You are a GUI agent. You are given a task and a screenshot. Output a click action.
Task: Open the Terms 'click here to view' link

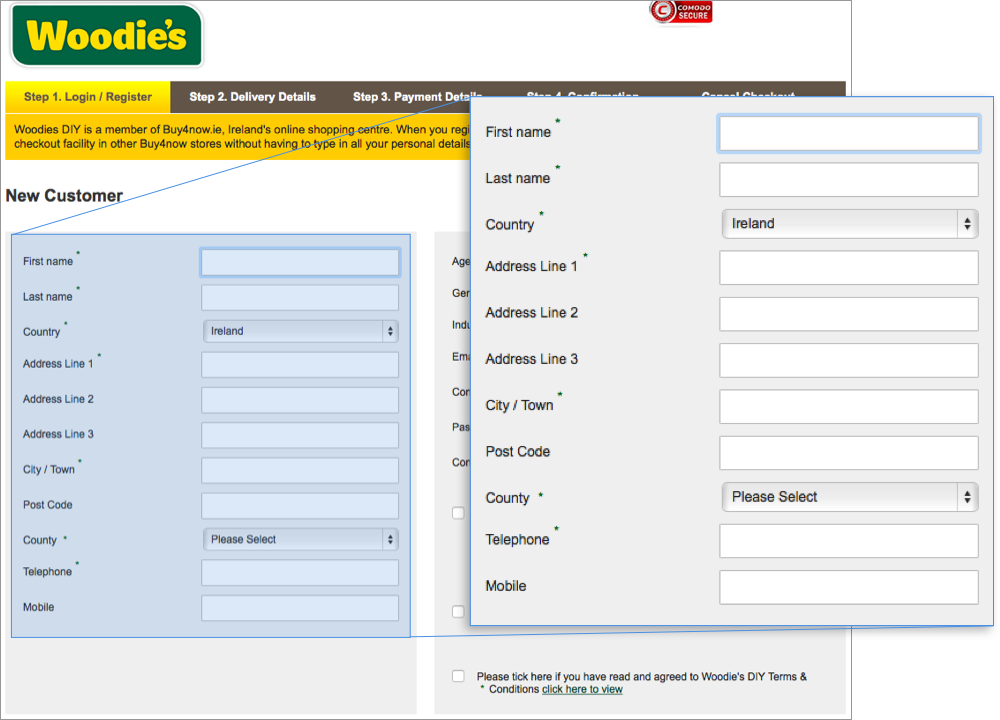pyautogui.click(x=582, y=689)
